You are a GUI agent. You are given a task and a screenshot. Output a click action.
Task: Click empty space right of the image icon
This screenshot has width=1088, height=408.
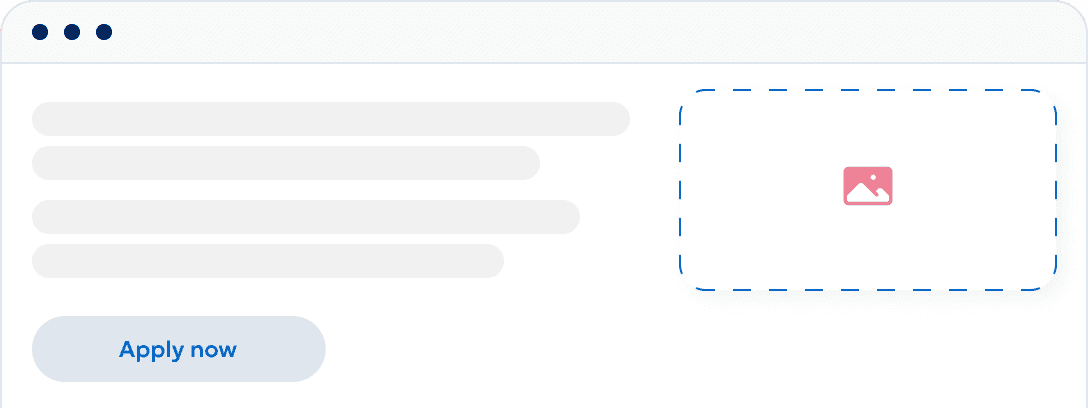pos(975,188)
